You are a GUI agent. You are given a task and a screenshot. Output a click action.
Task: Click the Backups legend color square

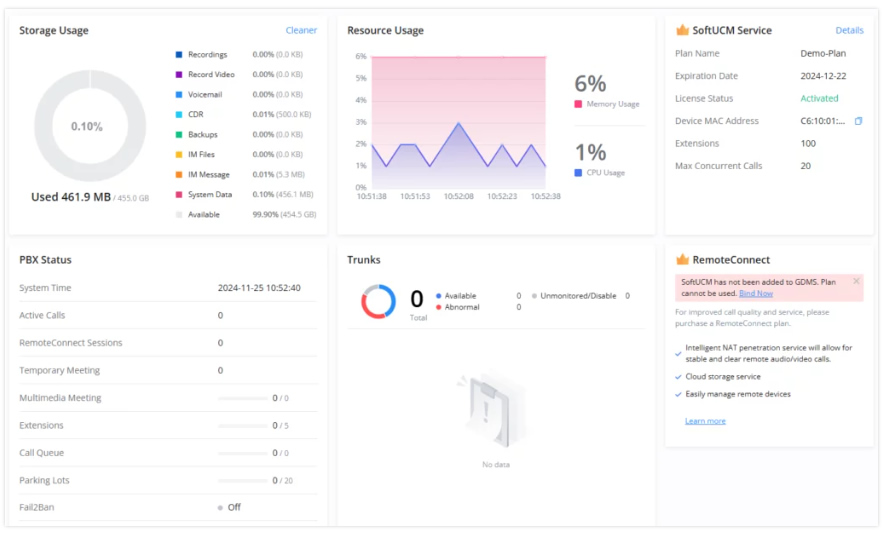click(x=179, y=135)
